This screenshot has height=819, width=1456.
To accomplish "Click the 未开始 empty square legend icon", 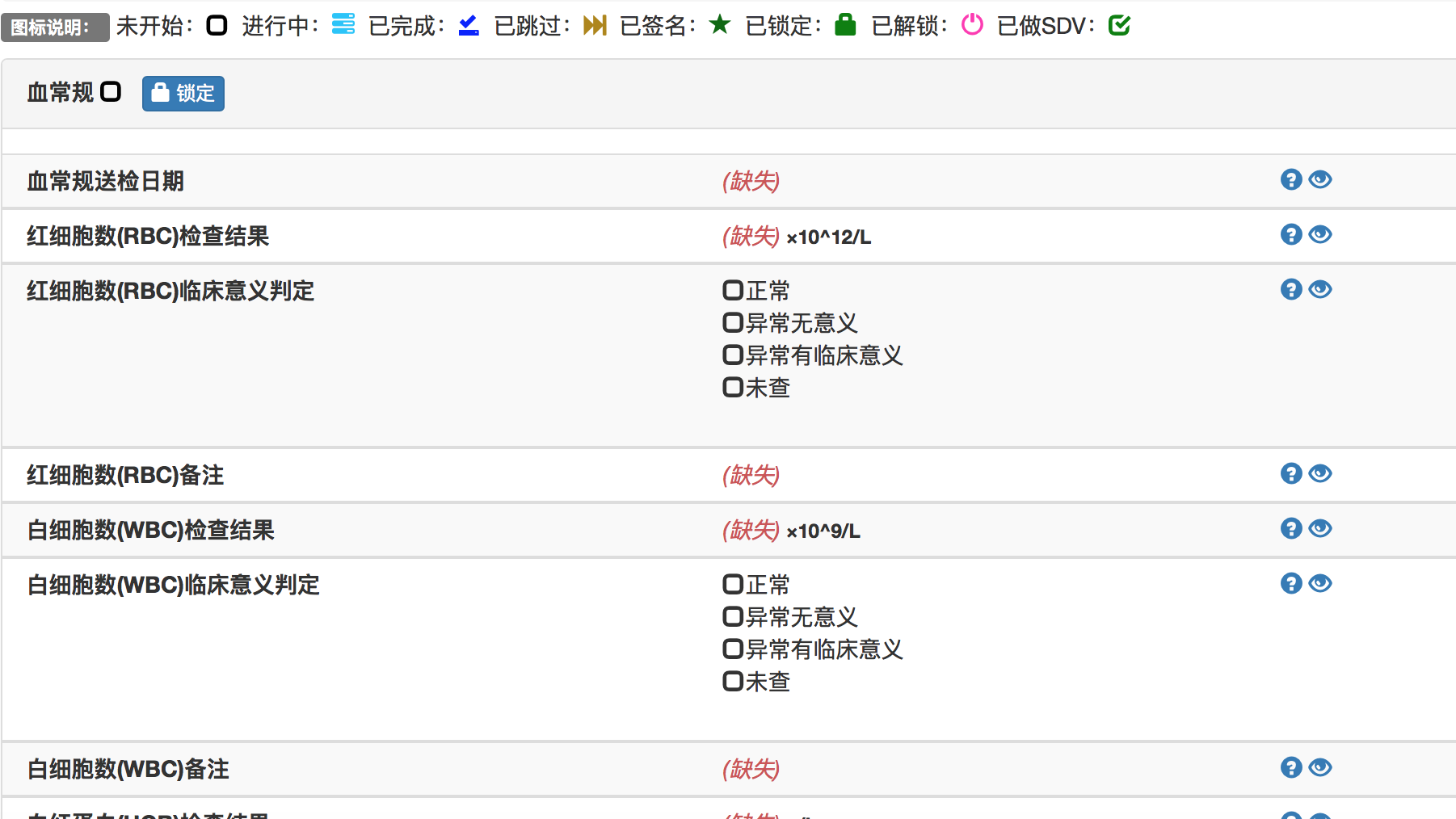I will [217, 25].
